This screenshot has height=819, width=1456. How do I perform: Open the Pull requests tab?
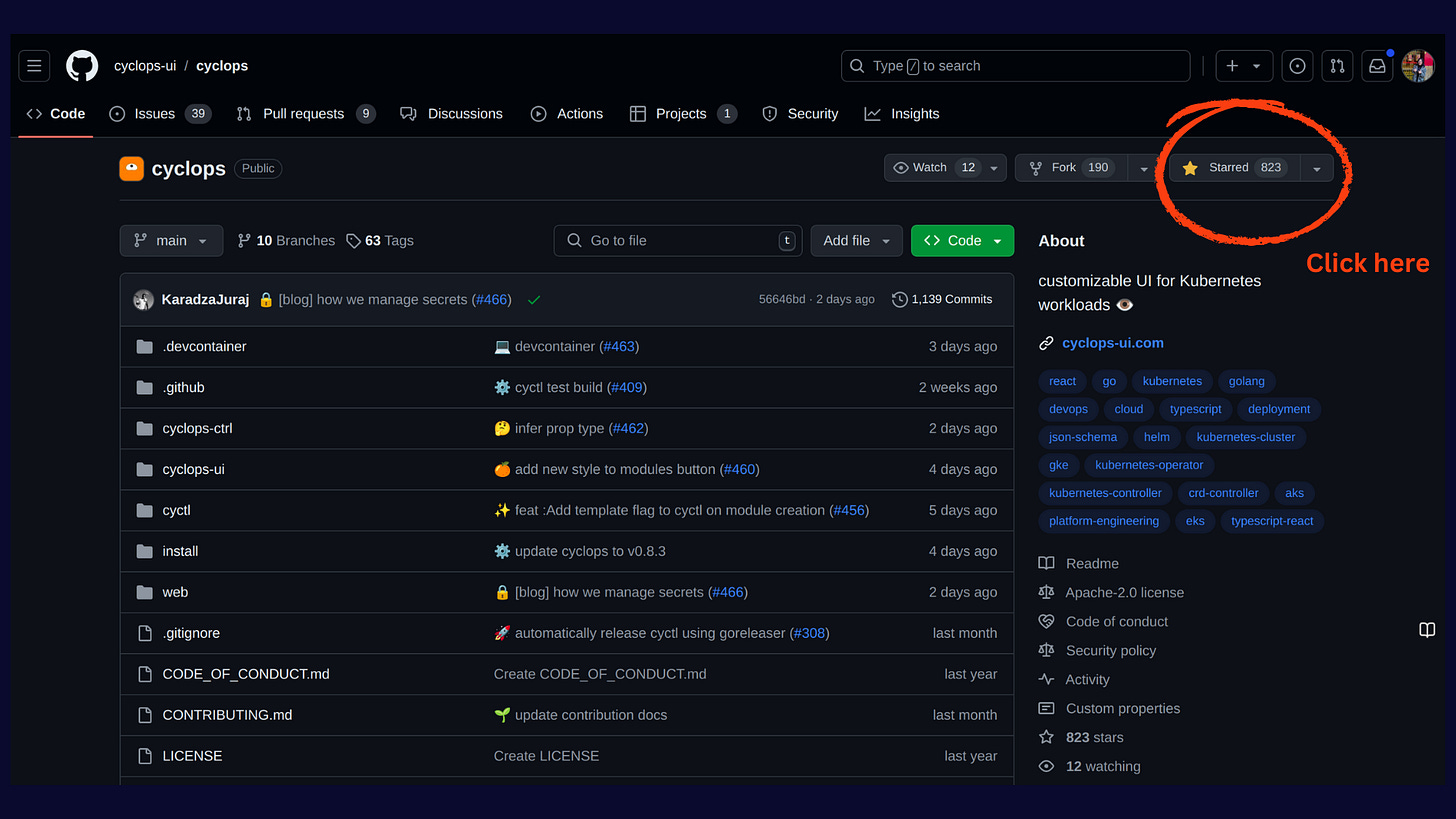coord(306,114)
